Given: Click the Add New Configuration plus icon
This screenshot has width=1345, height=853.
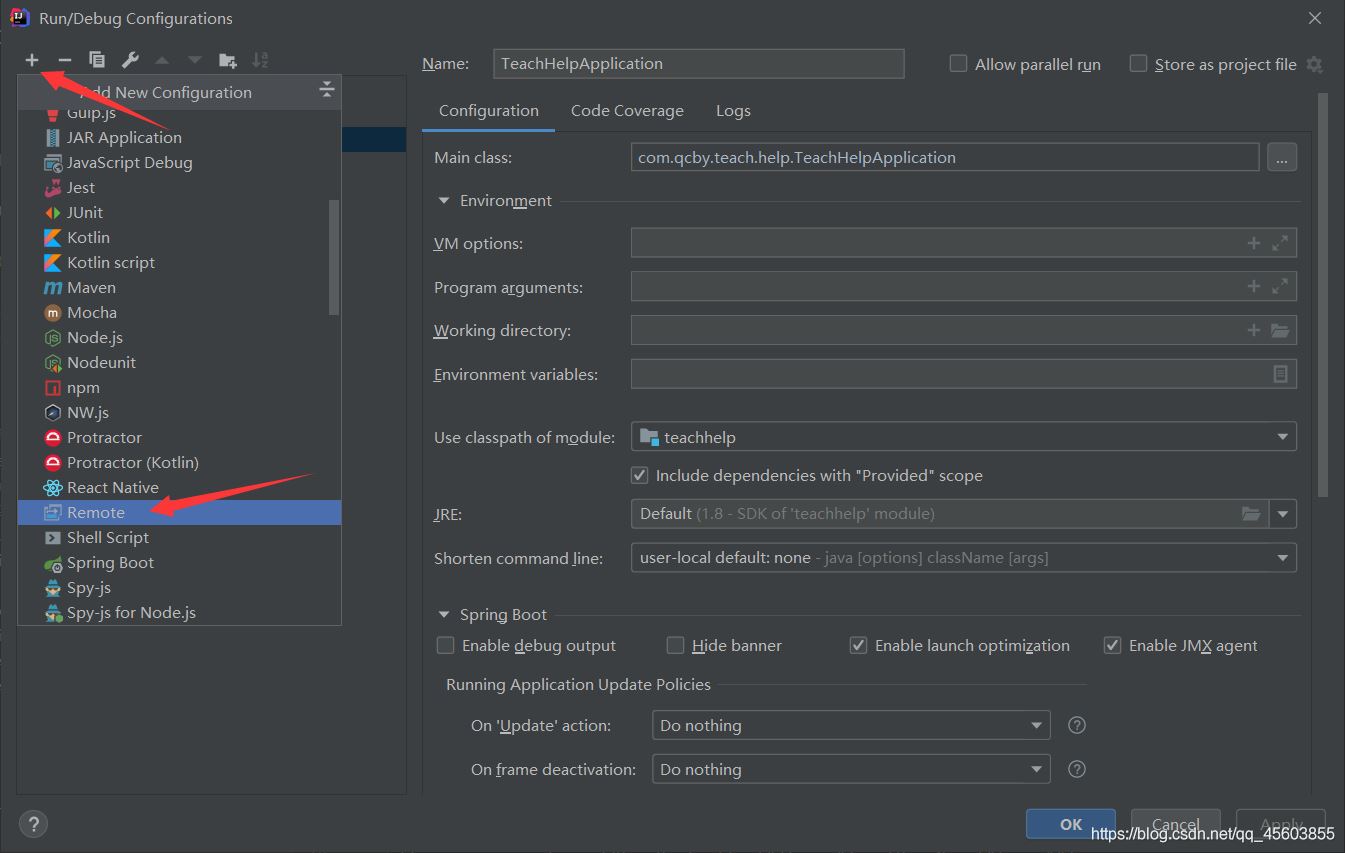Looking at the screenshot, I should (32, 61).
